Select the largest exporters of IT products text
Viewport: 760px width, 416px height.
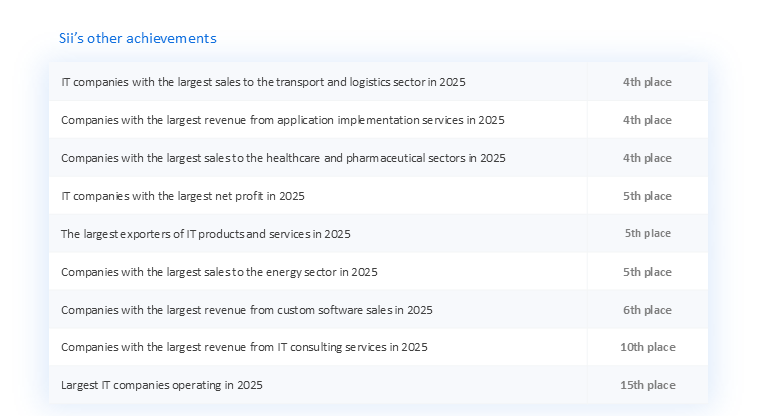point(206,234)
